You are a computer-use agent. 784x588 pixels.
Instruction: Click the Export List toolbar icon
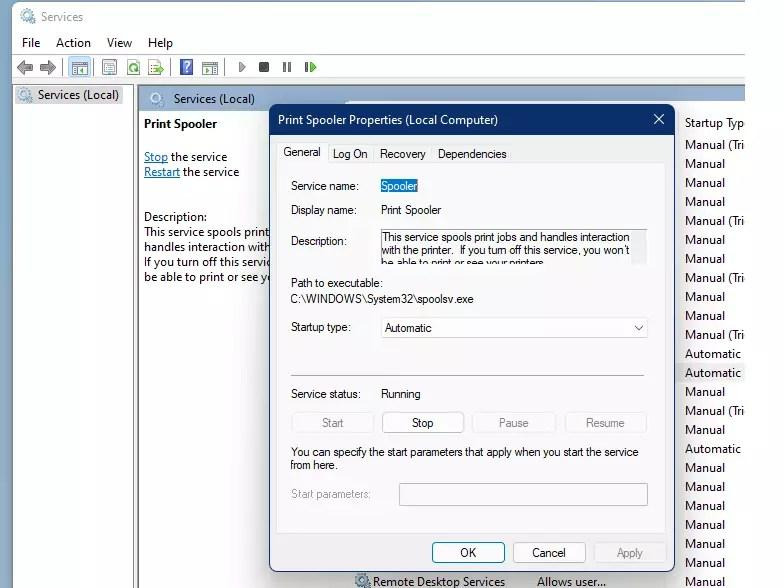(156, 67)
